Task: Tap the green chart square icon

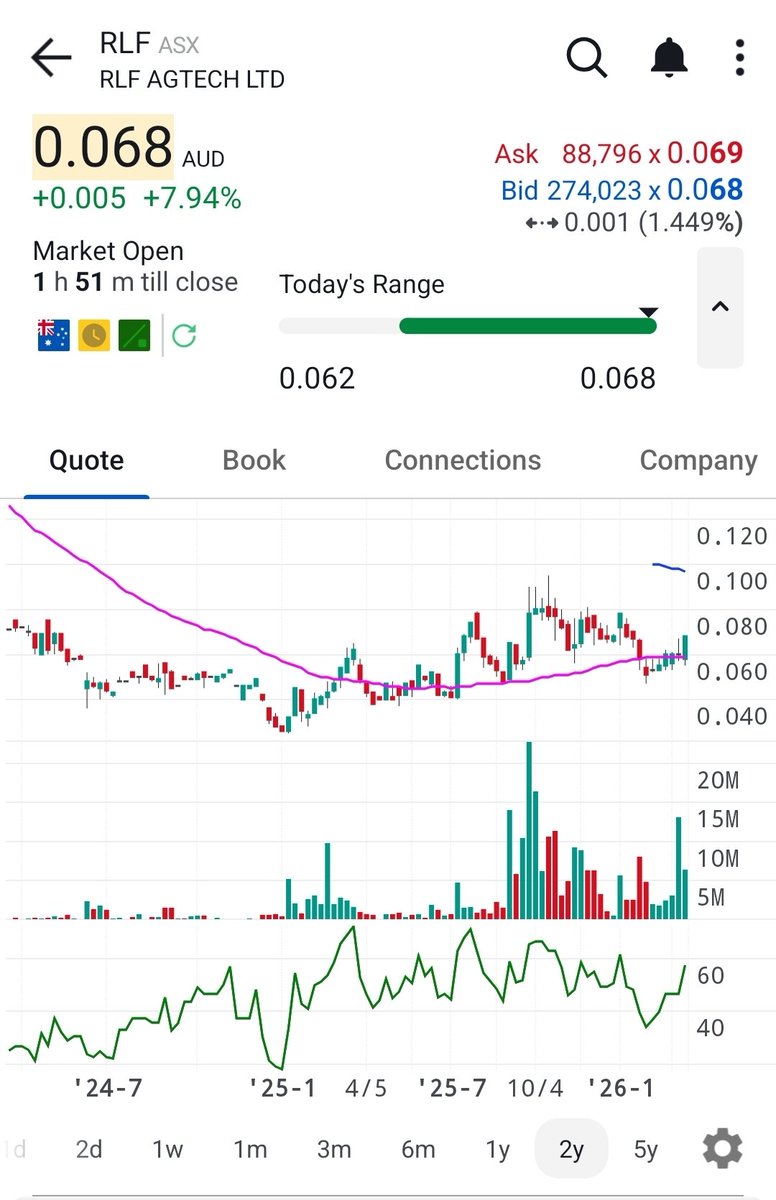Action: pos(134,335)
